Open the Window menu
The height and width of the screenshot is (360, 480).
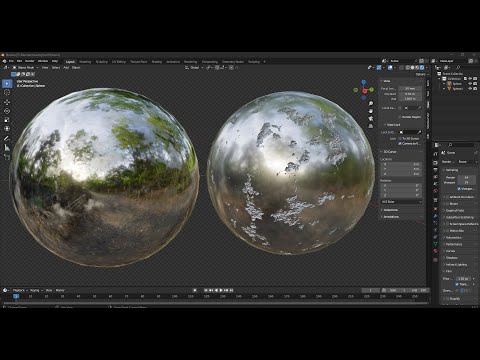[43, 61]
